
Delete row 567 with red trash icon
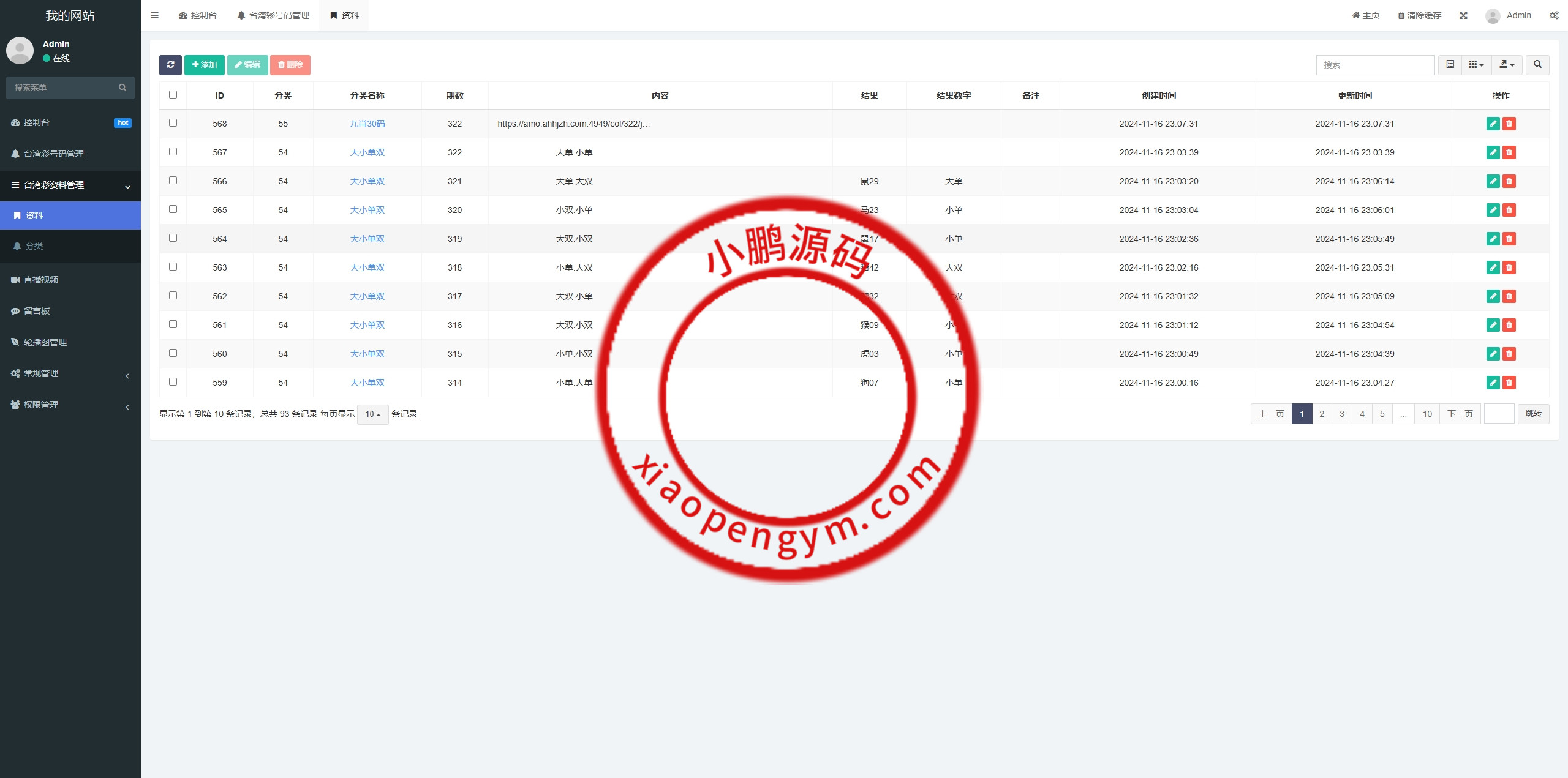1509,152
